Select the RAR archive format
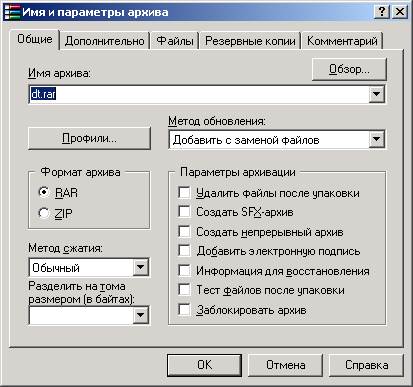The height and width of the screenshot is (387, 413). [44, 192]
